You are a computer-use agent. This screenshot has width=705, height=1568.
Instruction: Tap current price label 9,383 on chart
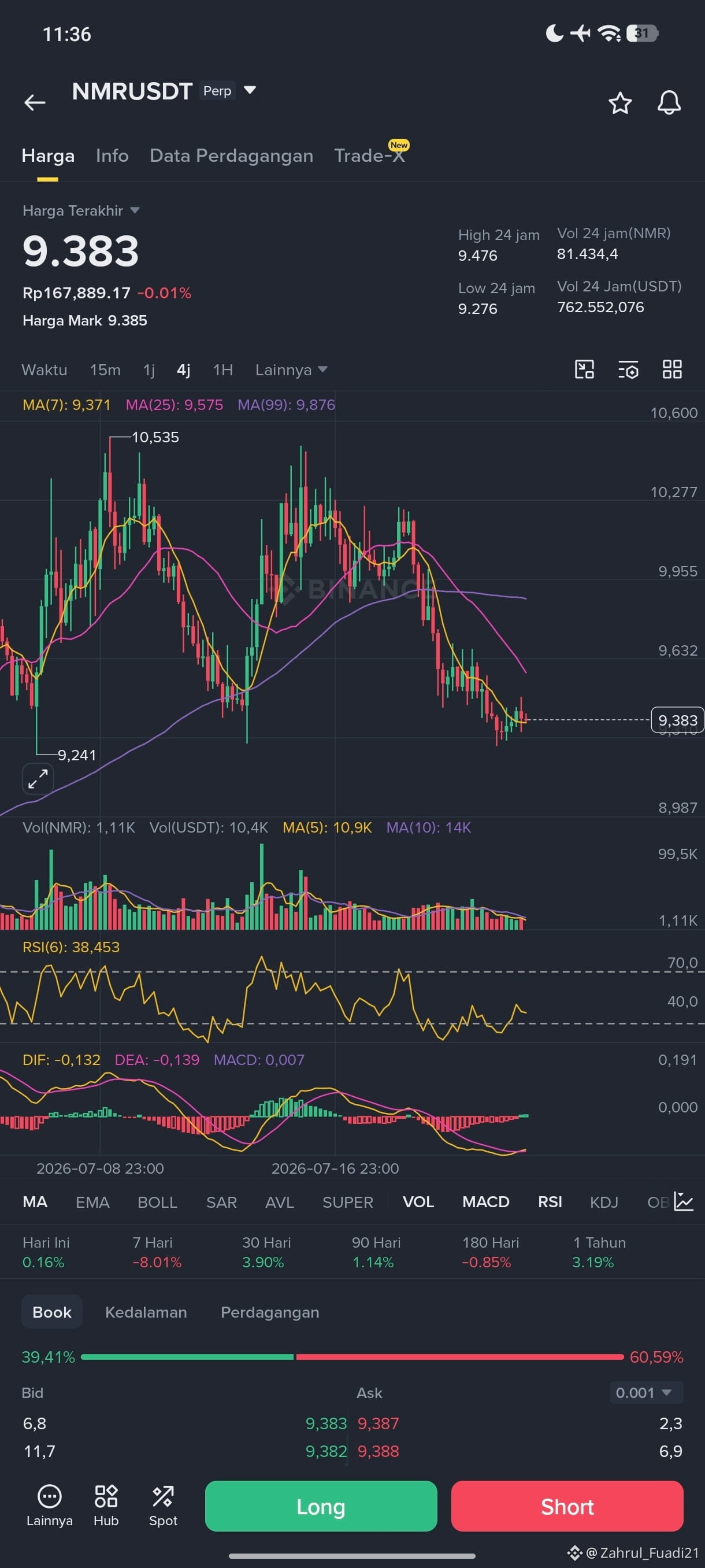tap(677, 720)
